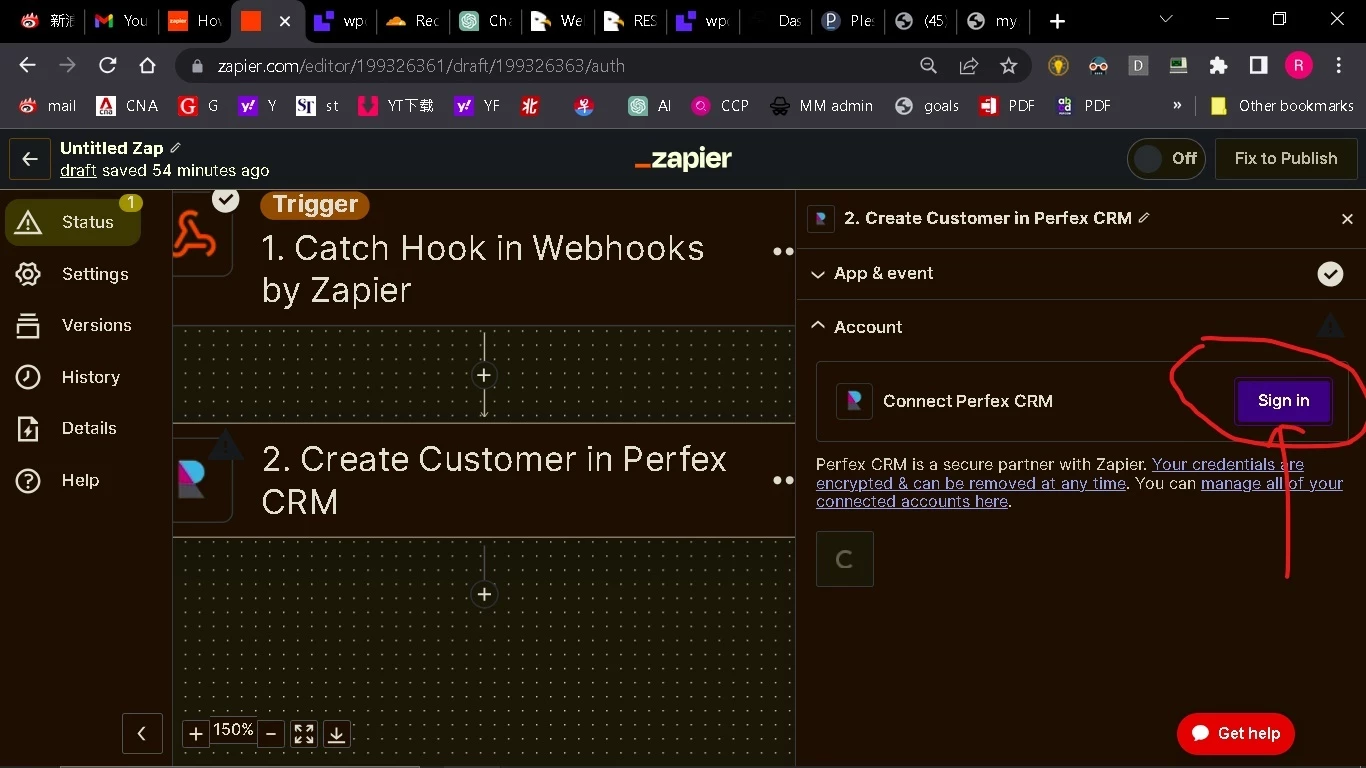Screen dimensions: 1366x768
Task: Open Versions in the left sidebar
Action: pyautogui.click(x=72, y=325)
